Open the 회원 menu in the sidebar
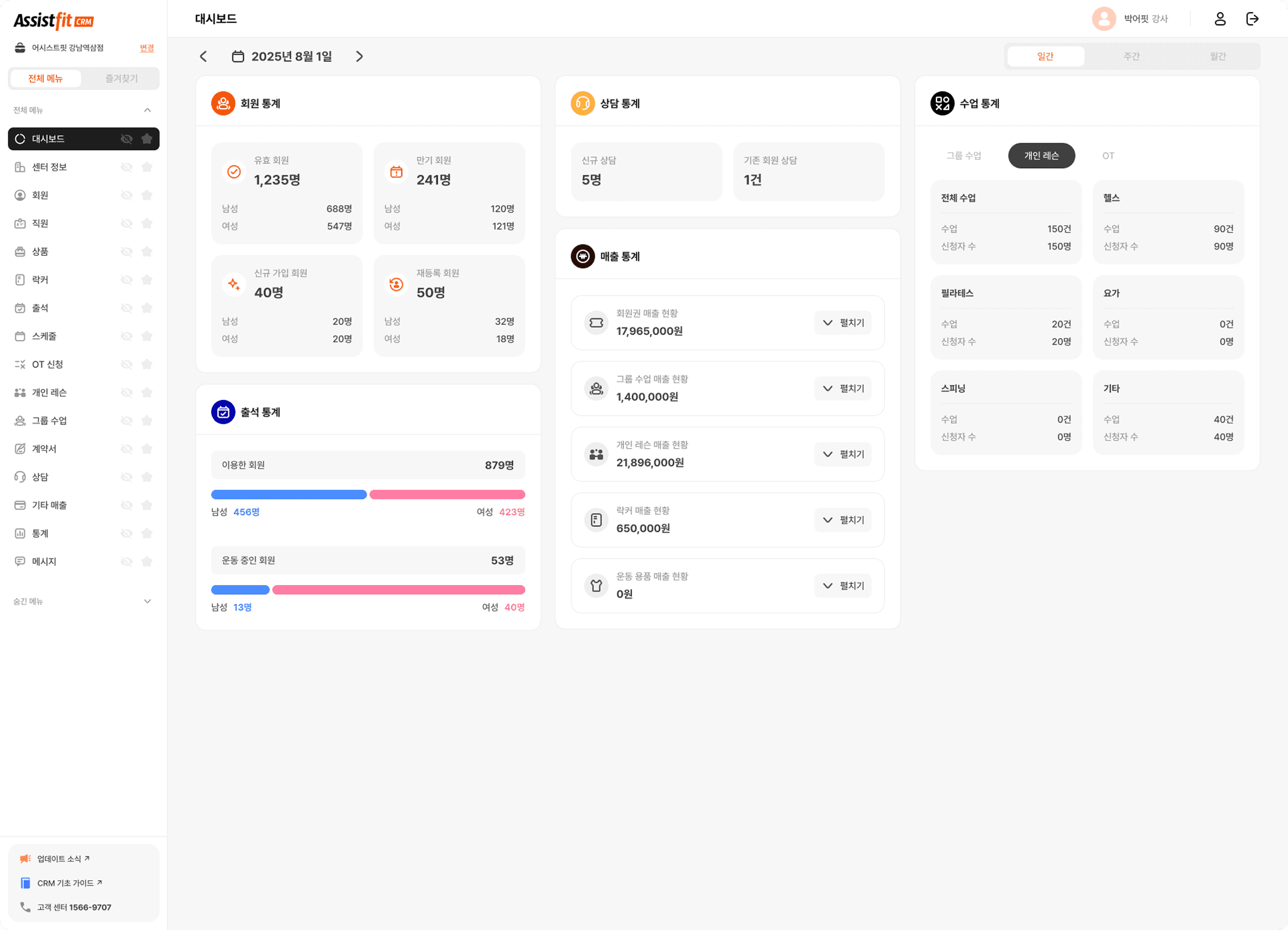Screen dimensions: 1288x930 click(40, 195)
